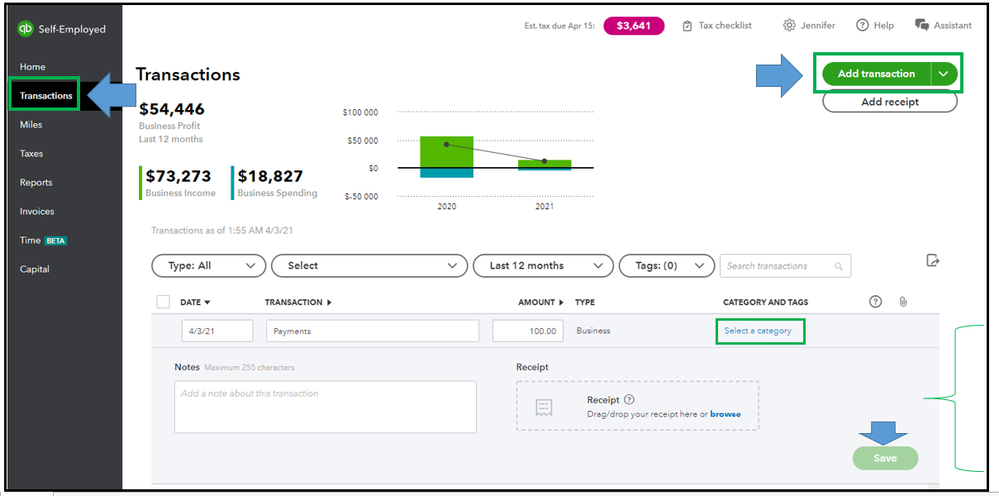Click the Transactions as of timestamp text
The width and height of the screenshot is (999, 496).
(222, 230)
